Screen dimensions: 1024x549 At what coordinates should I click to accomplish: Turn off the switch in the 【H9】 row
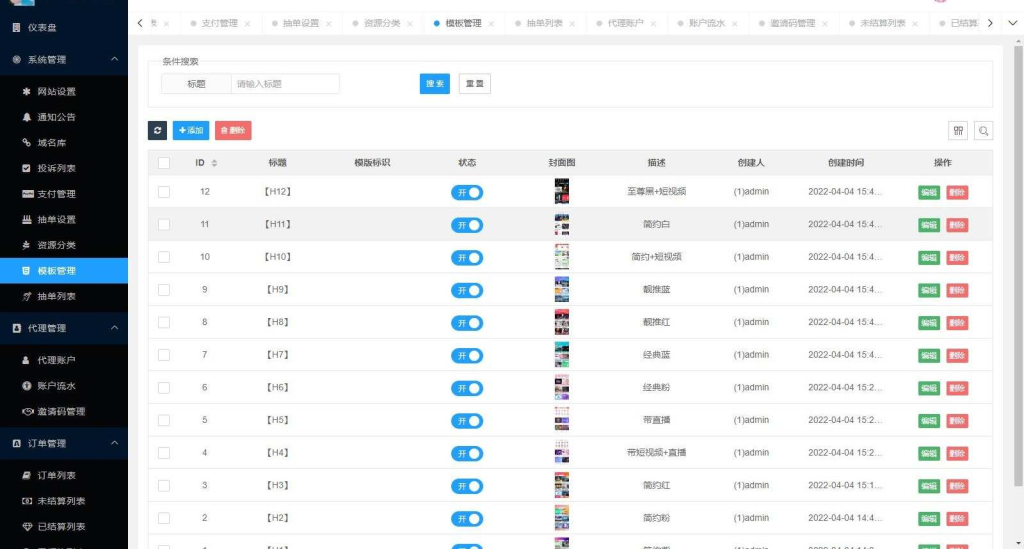(467, 290)
